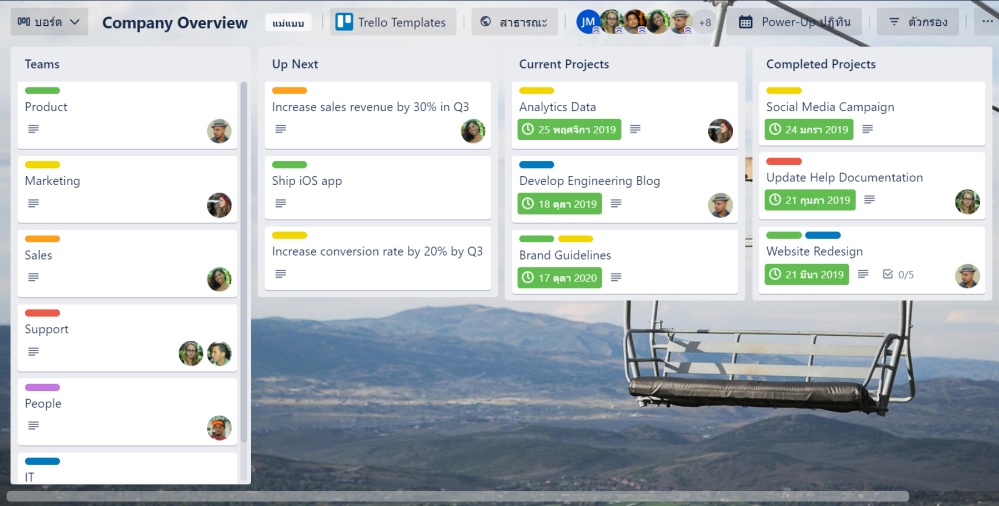Screen dimensions: 999x506
Task: Open the calendar Power-Up
Action: 794,22
